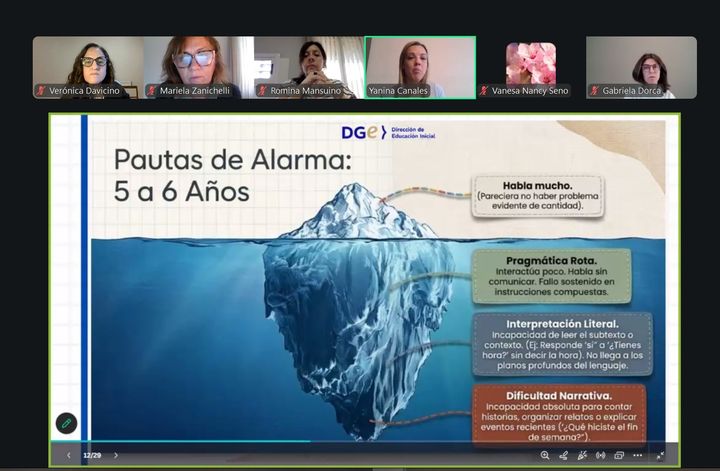The height and width of the screenshot is (471, 720).
Task: Click the 'Interpretación Literal.' callout box
Action: point(562,345)
